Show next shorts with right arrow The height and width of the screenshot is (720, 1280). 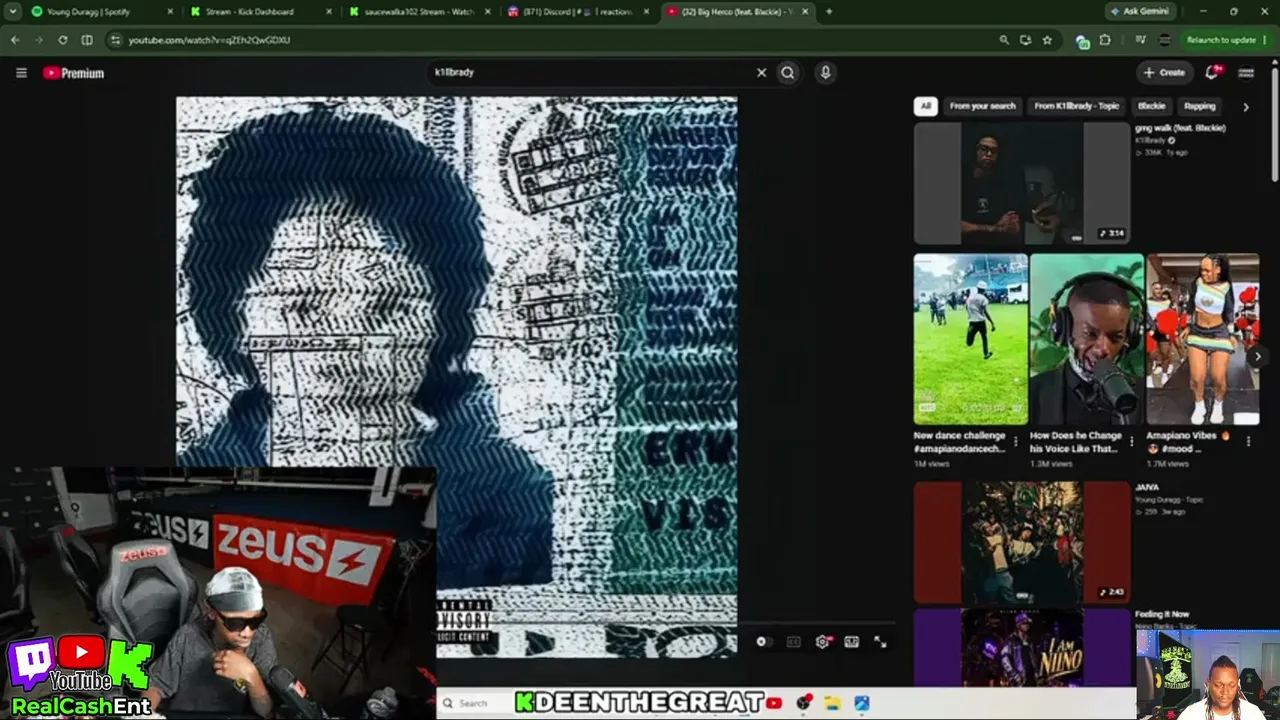1257,356
